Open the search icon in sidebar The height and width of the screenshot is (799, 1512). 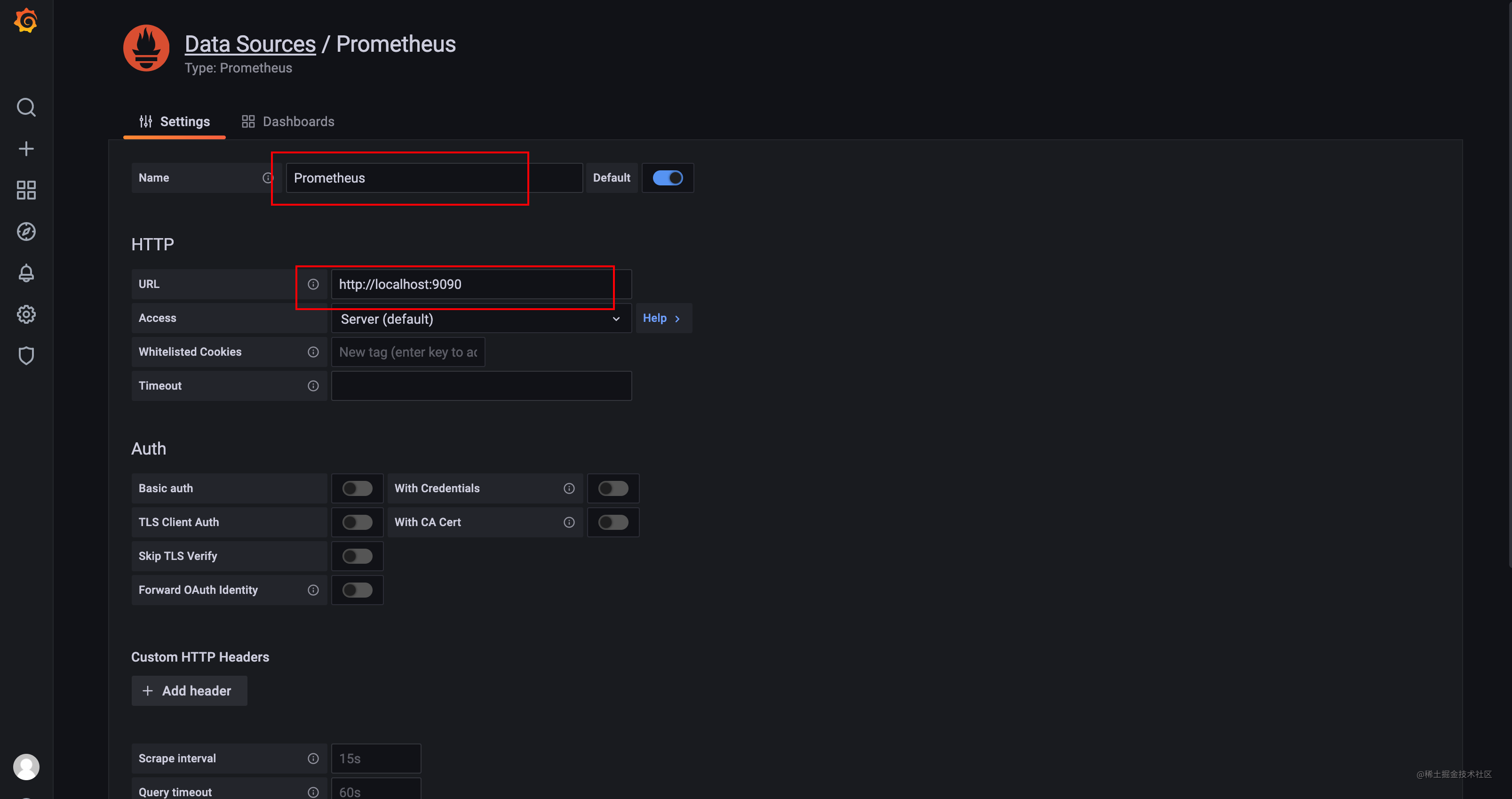(26, 107)
